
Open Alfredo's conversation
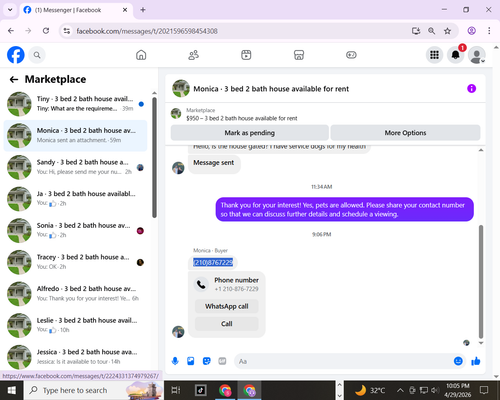tap(75, 294)
